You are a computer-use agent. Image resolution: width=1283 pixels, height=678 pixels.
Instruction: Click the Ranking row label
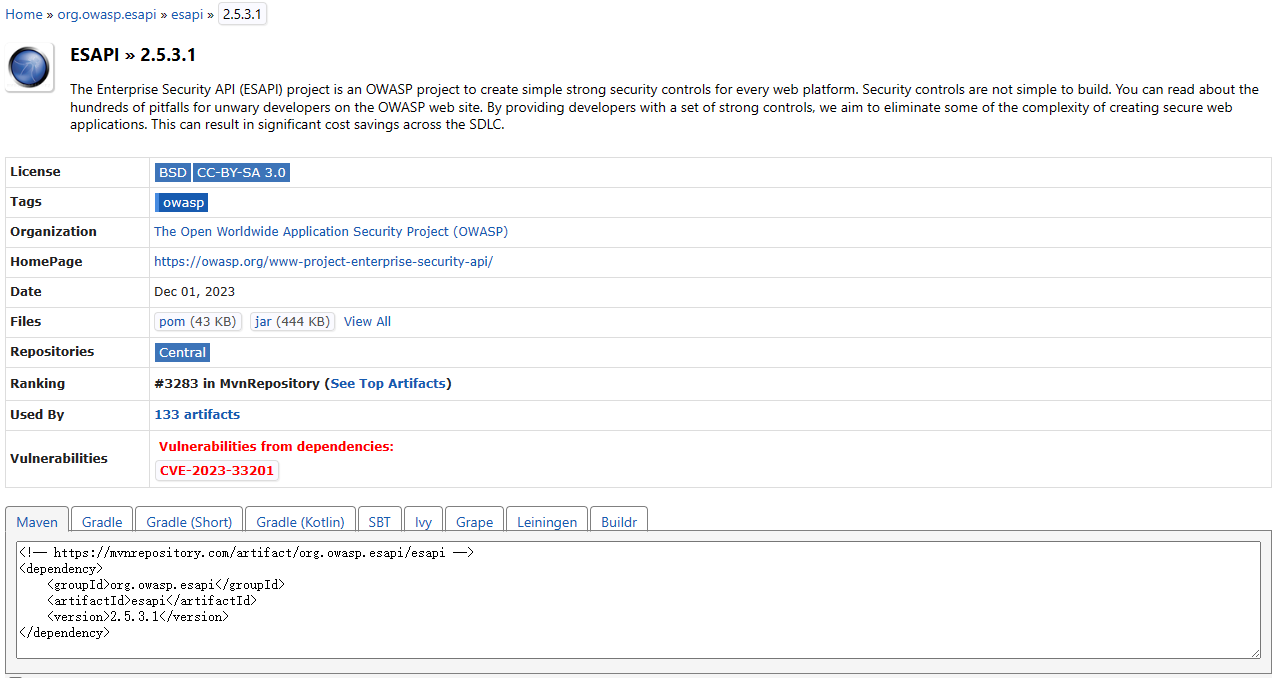37,383
